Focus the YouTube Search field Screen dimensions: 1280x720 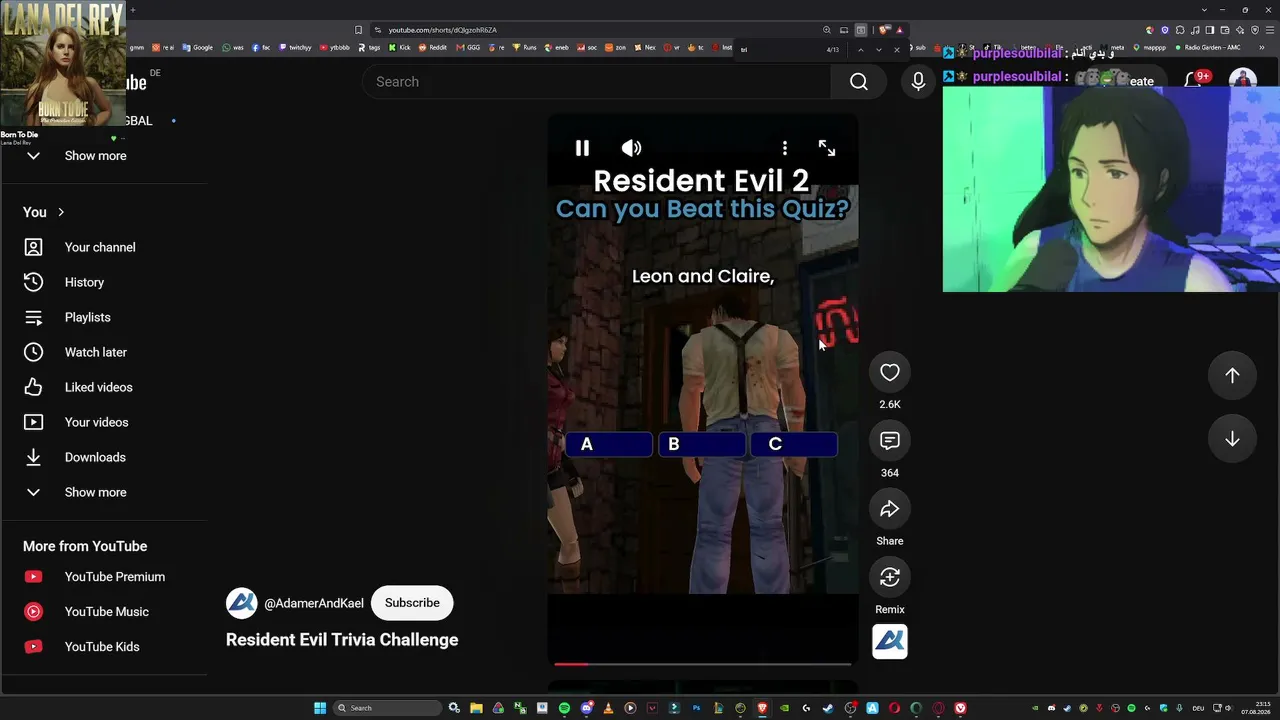tap(596, 82)
